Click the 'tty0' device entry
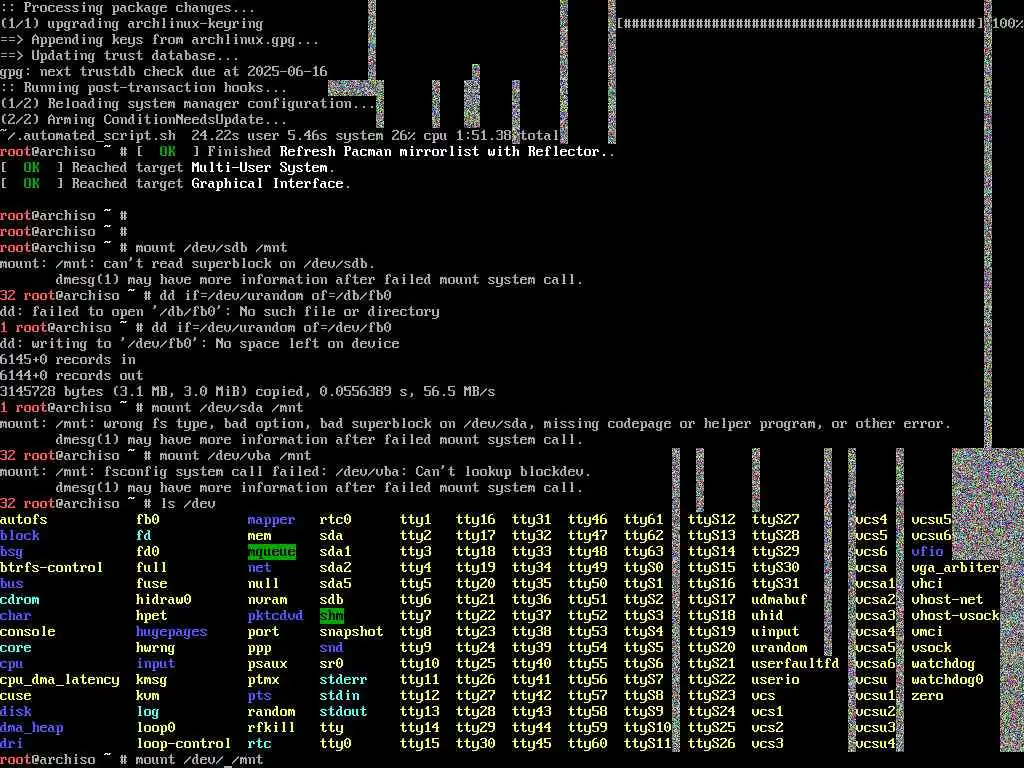This screenshot has height=768, width=1024. click(x=335, y=744)
